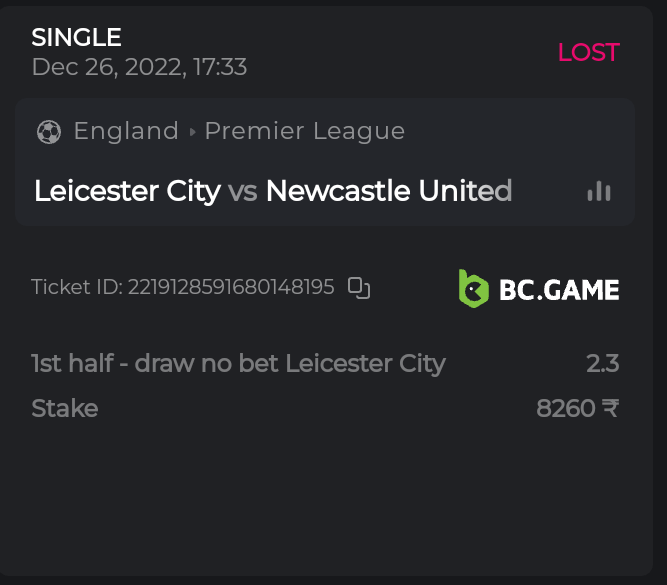Click the Stake label
This screenshot has width=667, height=585.
[65, 408]
